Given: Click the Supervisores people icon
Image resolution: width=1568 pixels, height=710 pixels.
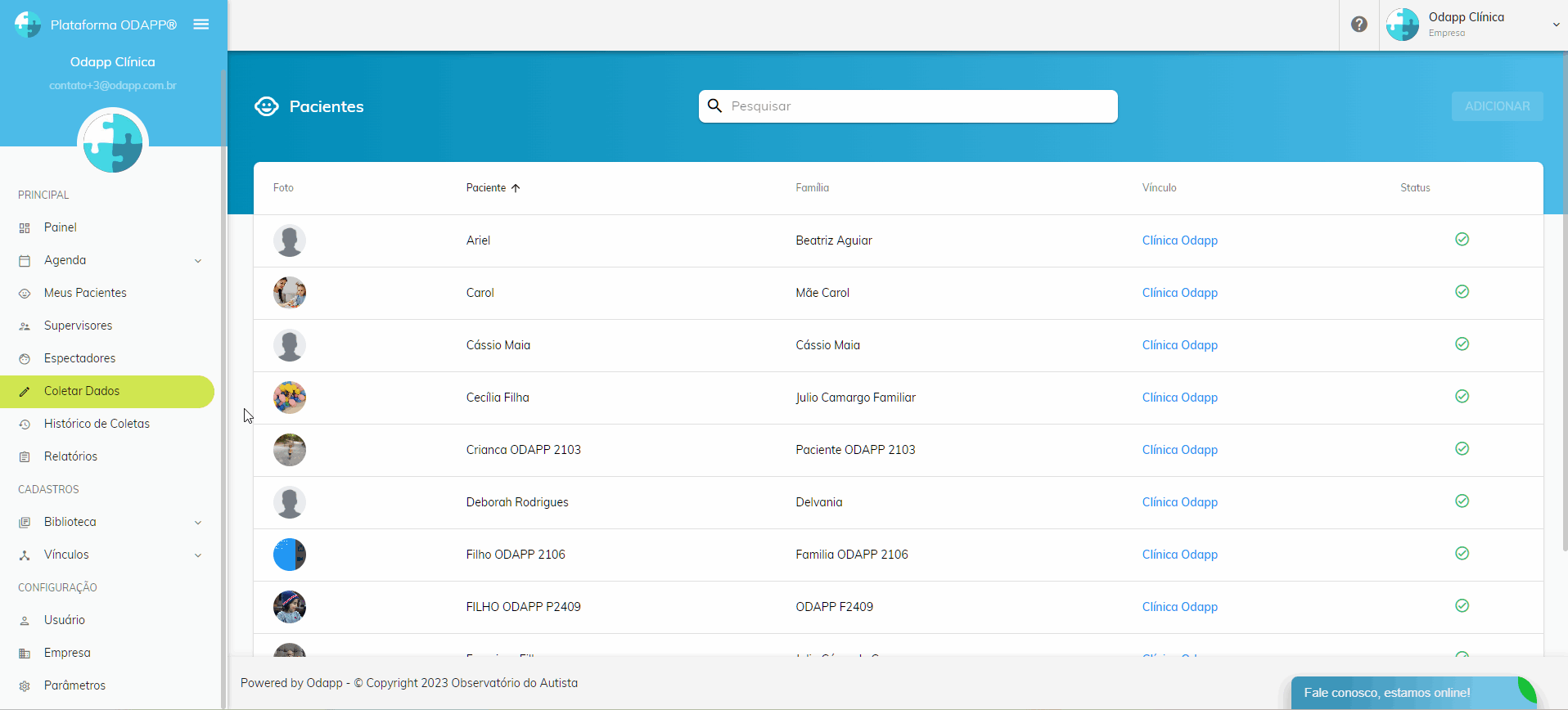Looking at the screenshot, I should [x=25, y=326].
